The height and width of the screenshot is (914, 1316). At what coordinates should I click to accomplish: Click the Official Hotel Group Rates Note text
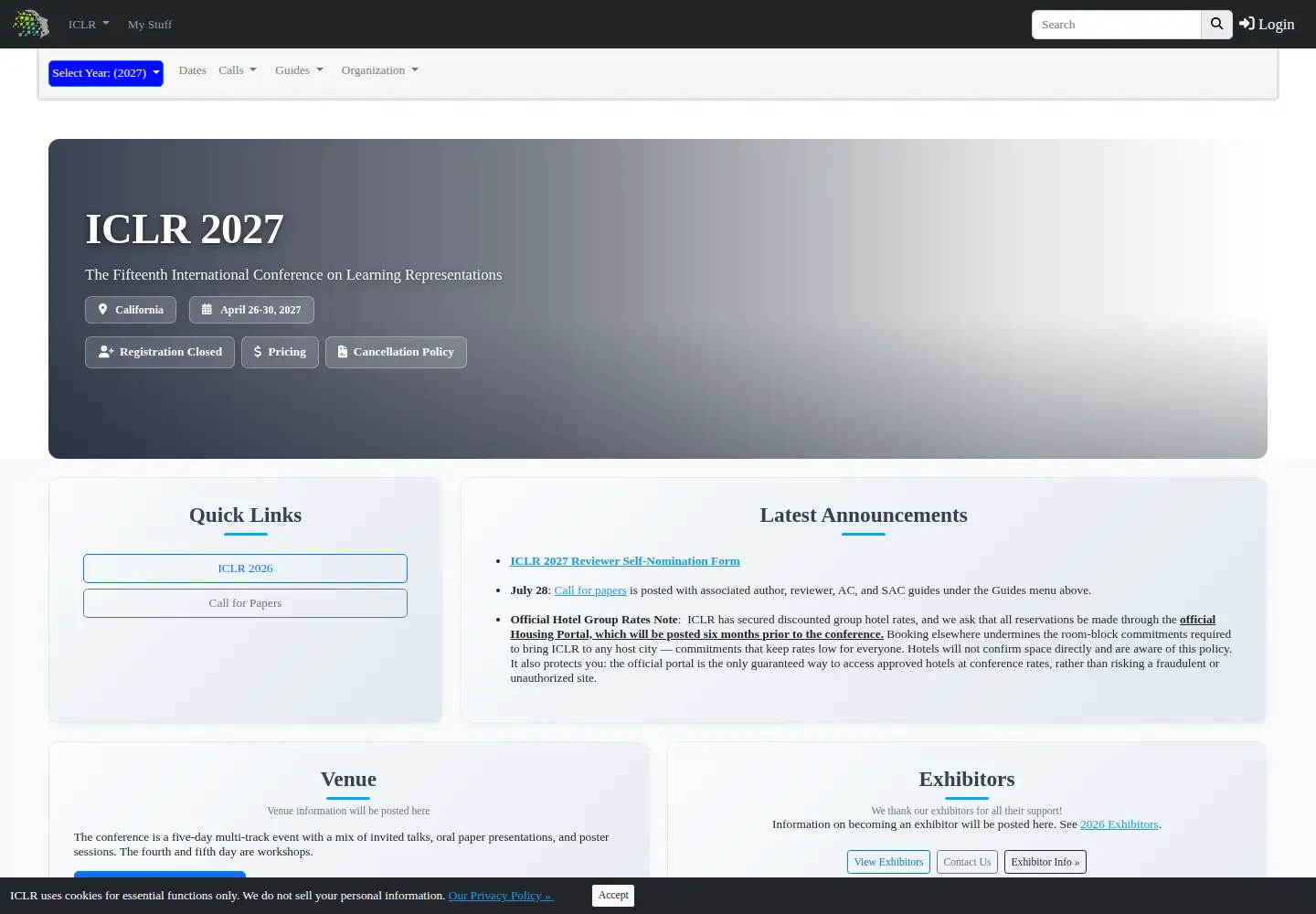click(x=594, y=620)
